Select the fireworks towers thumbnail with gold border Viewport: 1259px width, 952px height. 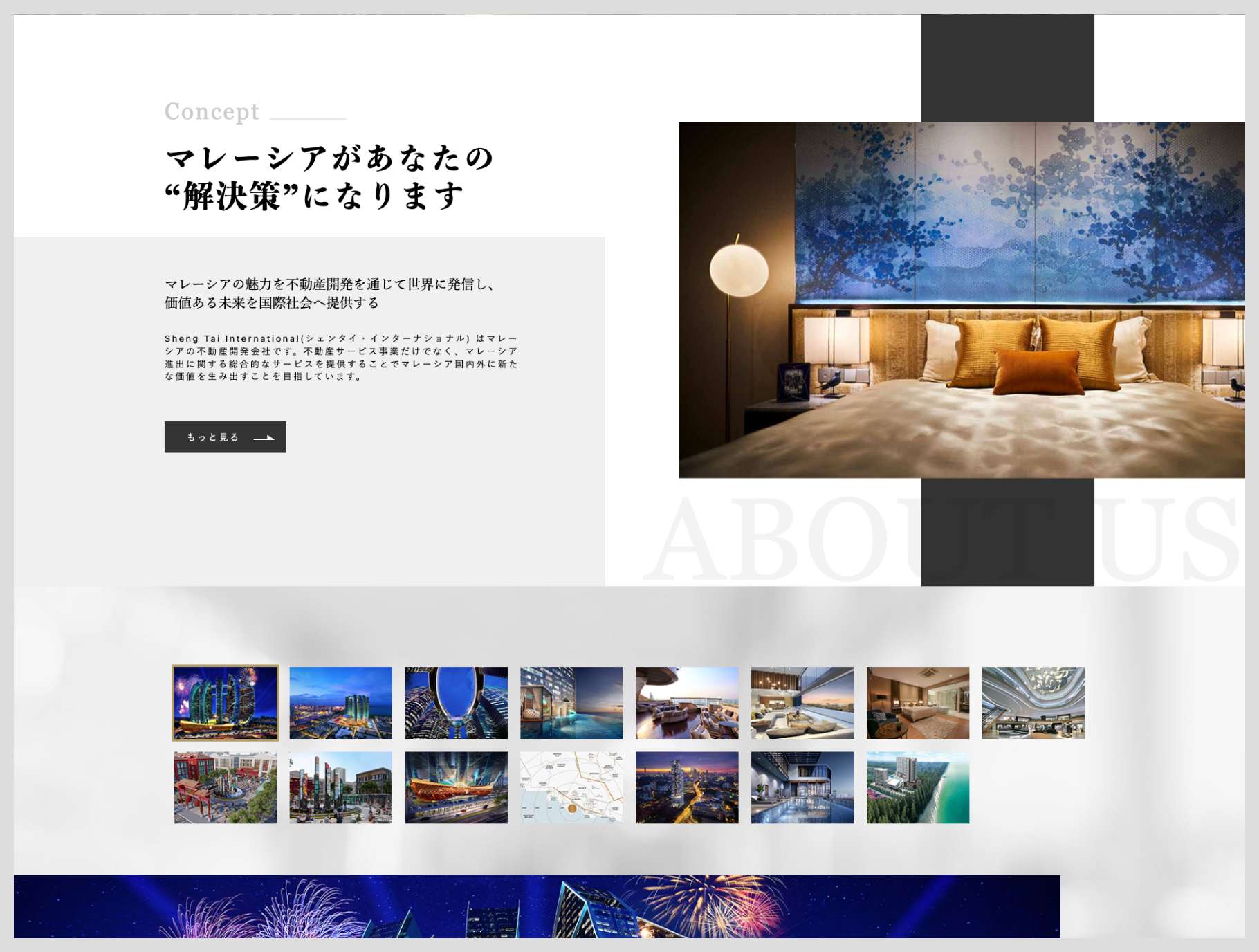point(226,703)
